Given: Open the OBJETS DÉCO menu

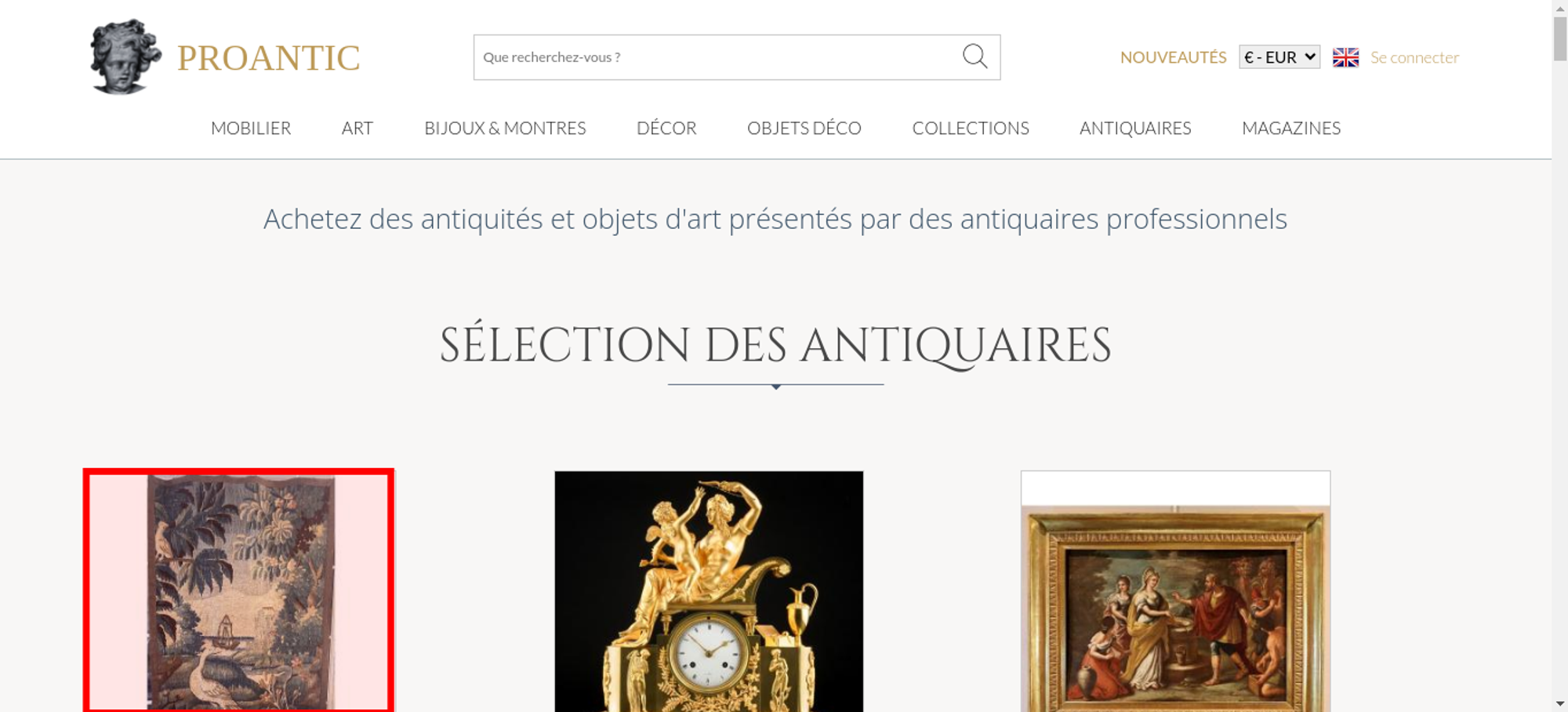Looking at the screenshot, I should click(x=804, y=128).
